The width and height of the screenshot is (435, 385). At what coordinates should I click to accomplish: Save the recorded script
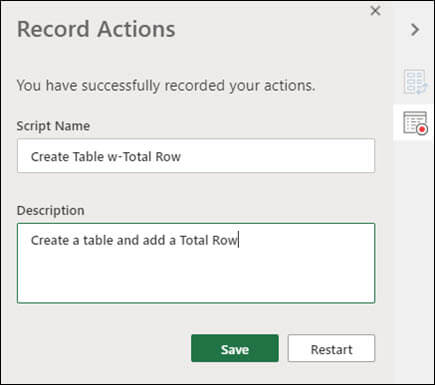[x=235, y=348]
